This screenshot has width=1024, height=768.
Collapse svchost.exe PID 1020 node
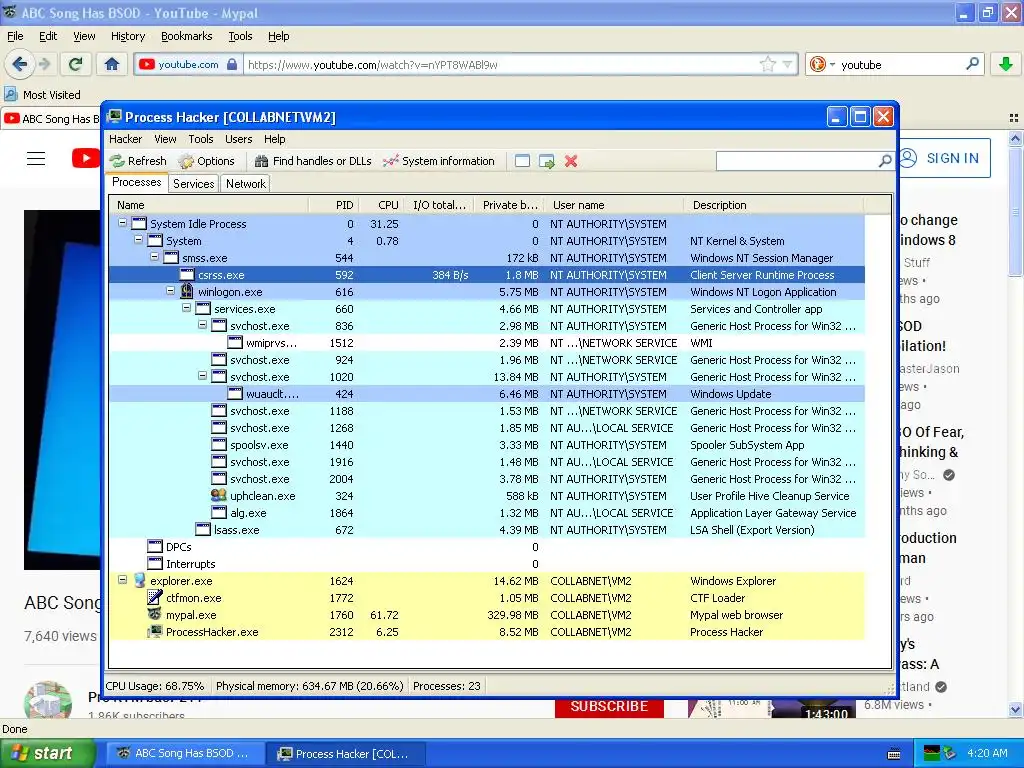(202, 376)
